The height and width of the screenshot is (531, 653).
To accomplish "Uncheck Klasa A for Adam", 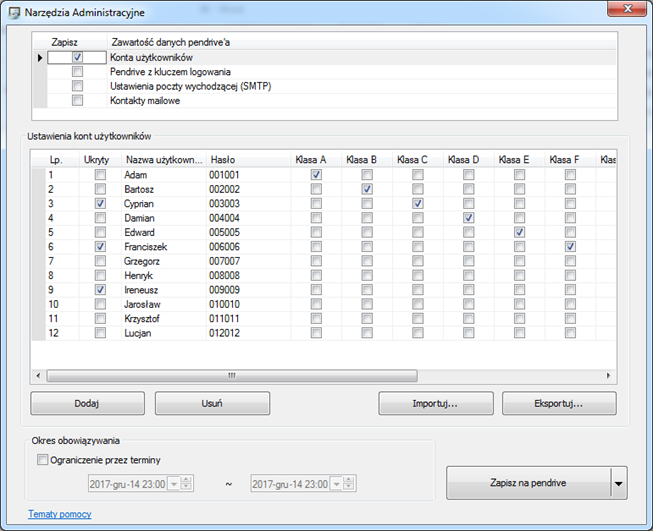I will pos(316,175).
